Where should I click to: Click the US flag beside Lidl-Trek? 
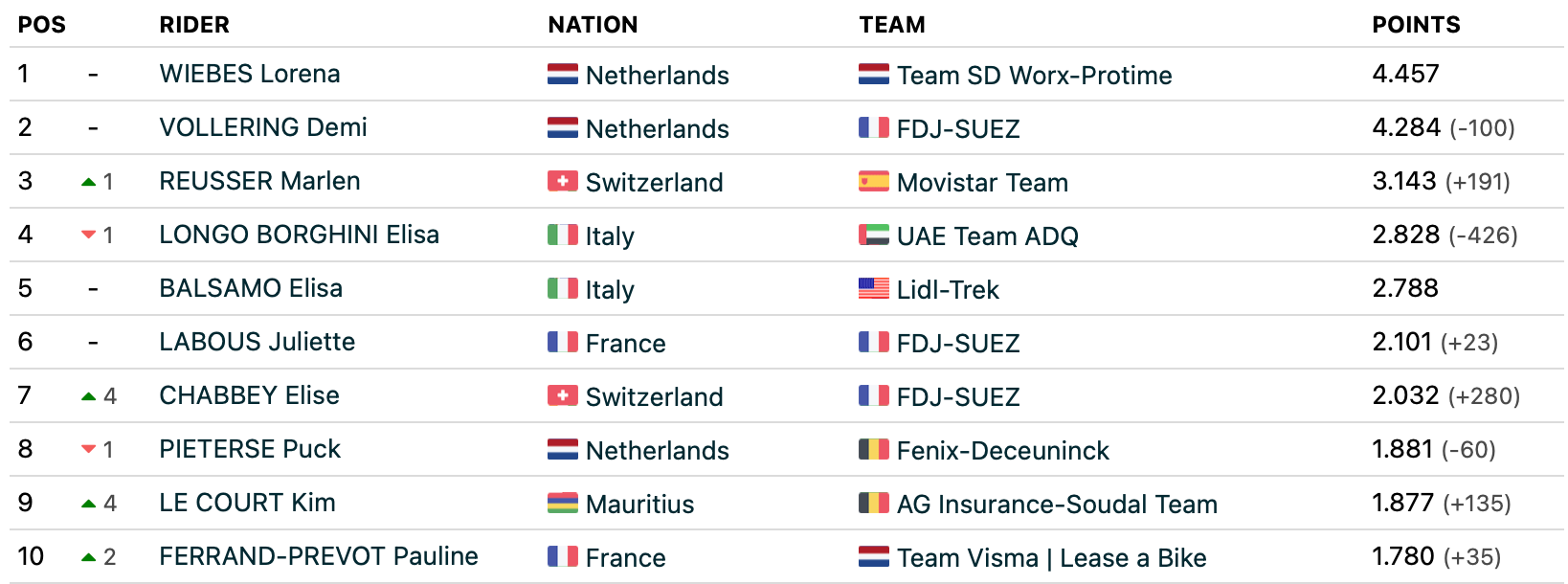(x=873, y=288)
